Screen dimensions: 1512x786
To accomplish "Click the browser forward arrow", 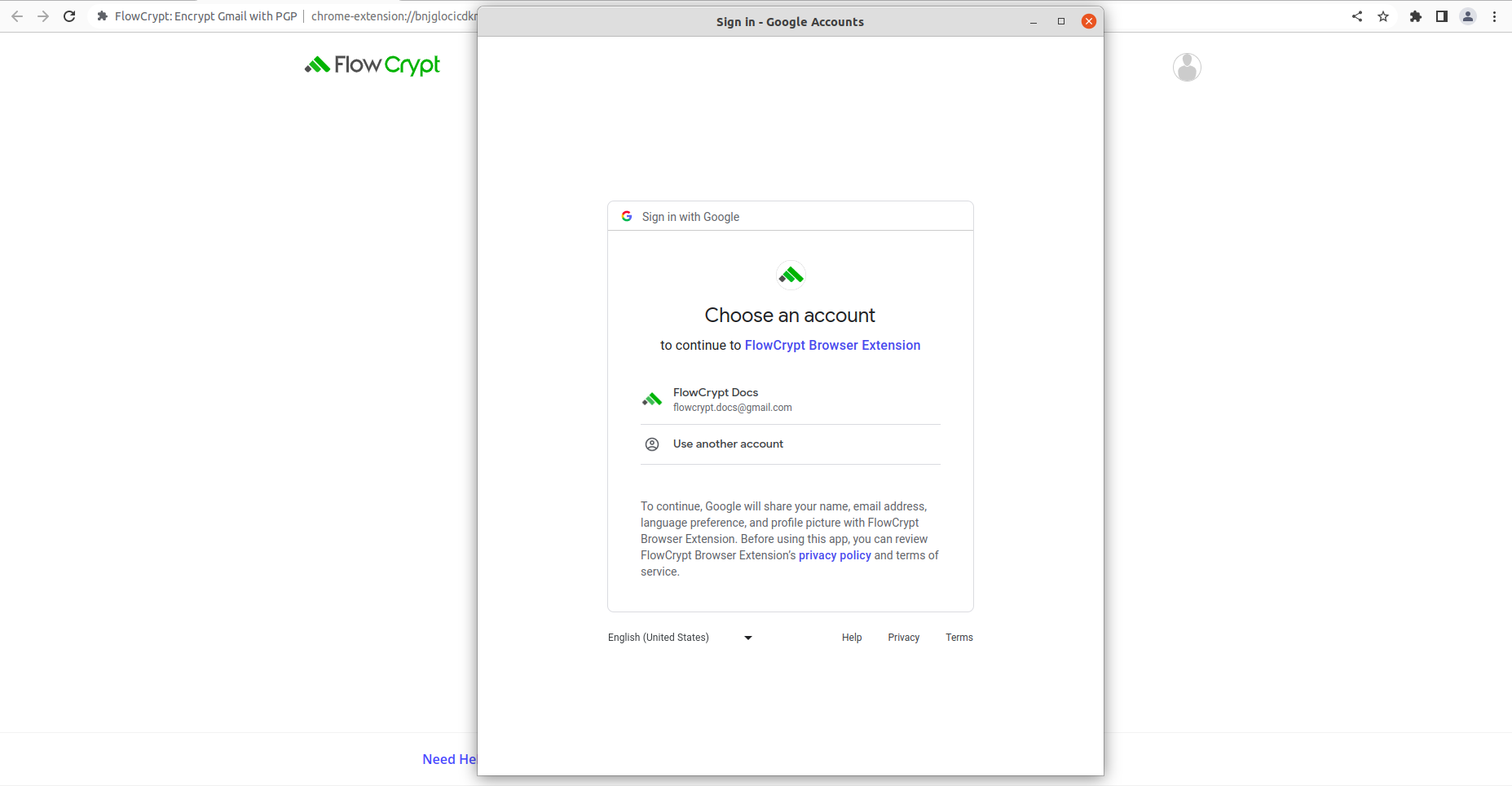I will [43, 16].
